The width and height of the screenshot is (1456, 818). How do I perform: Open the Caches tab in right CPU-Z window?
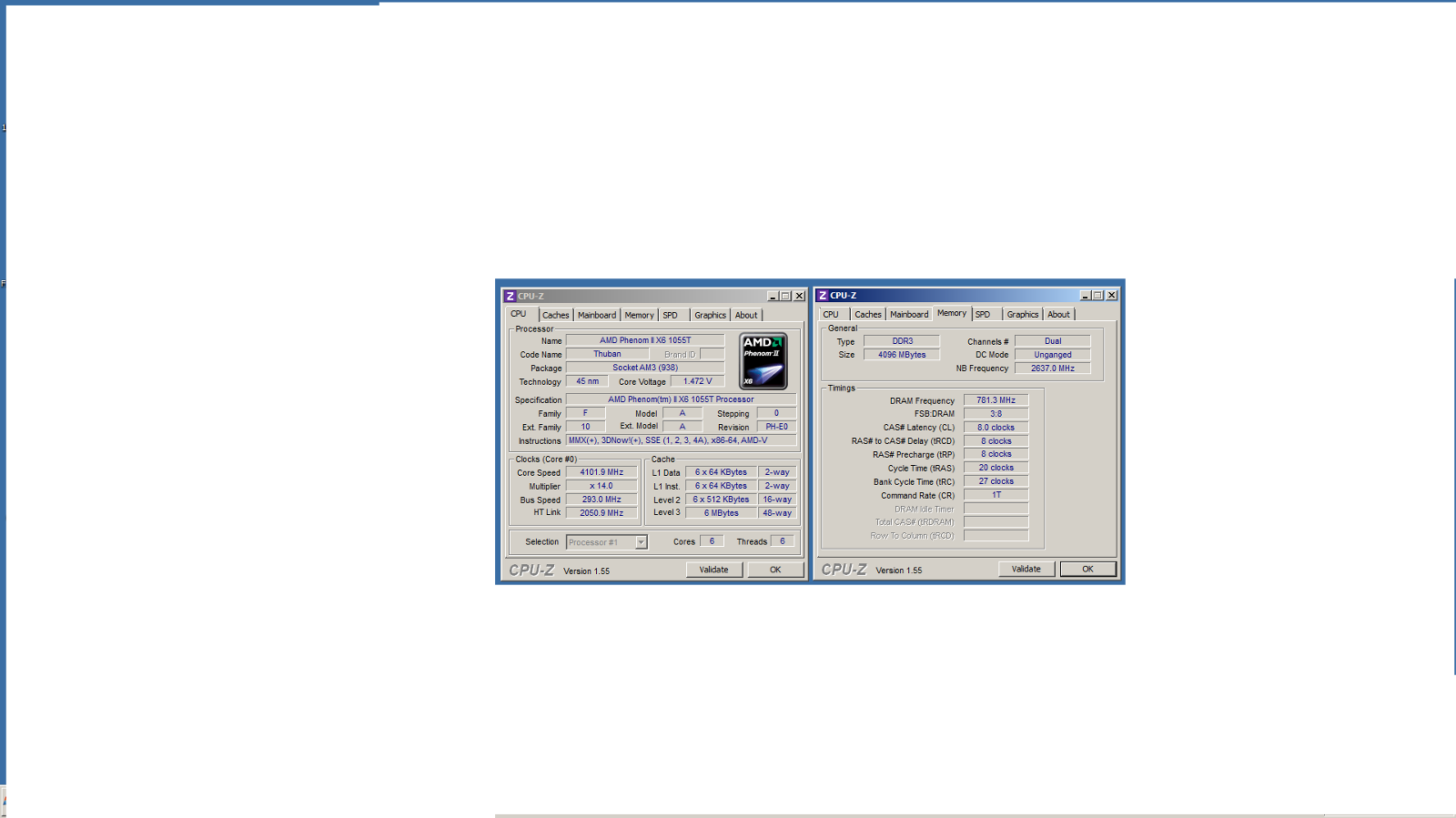pyautogui.click(x=867, y=314)
